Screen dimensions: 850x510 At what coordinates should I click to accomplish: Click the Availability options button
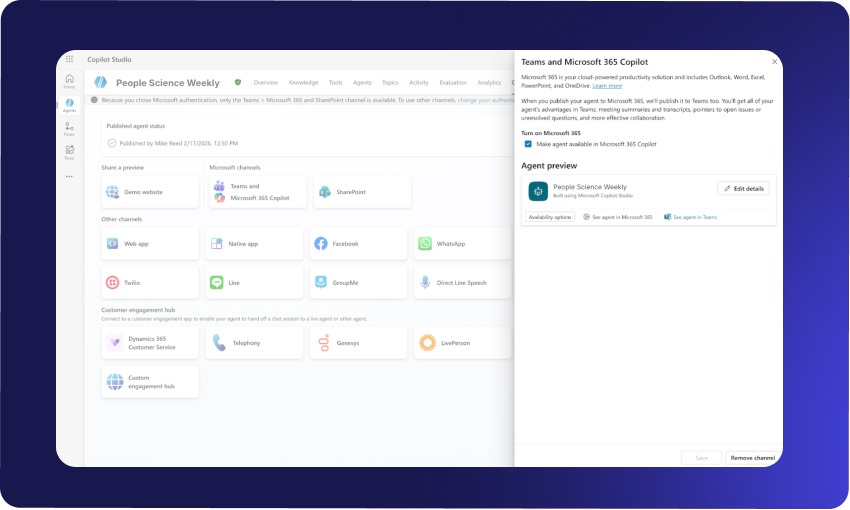pyautogui.click(x=549, y=217)
